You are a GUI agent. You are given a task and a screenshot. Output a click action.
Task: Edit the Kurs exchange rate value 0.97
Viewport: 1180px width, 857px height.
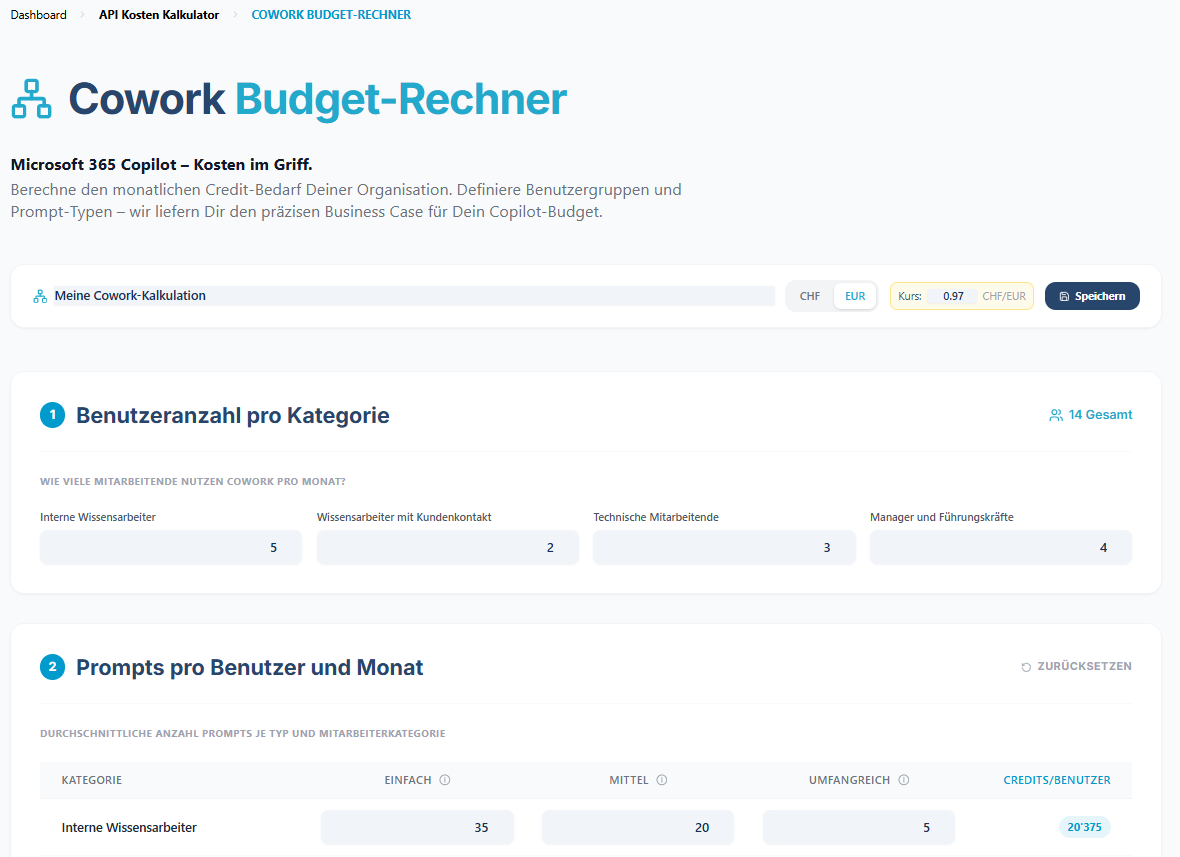coord(952,296)
